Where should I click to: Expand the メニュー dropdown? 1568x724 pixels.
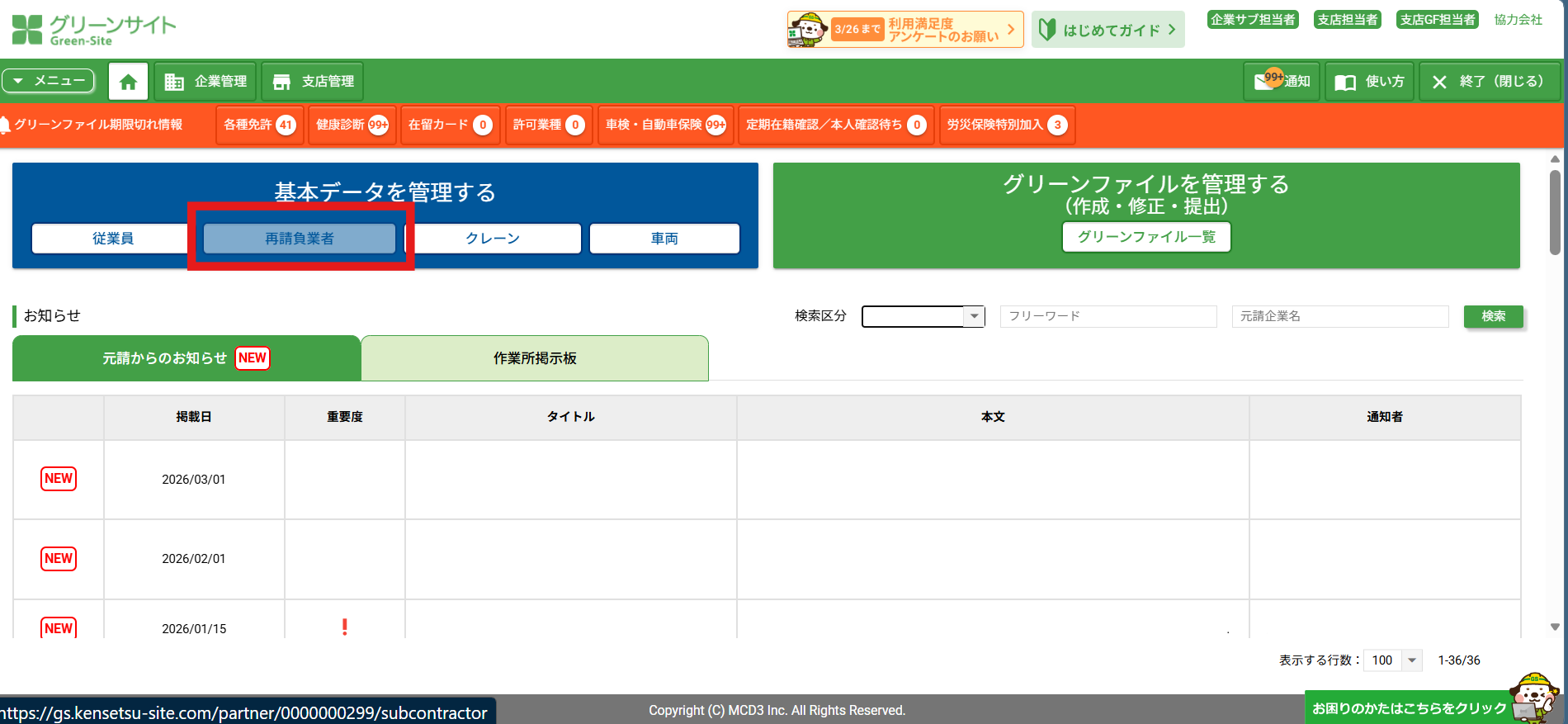pyautogui.click(x=49, y=81)
